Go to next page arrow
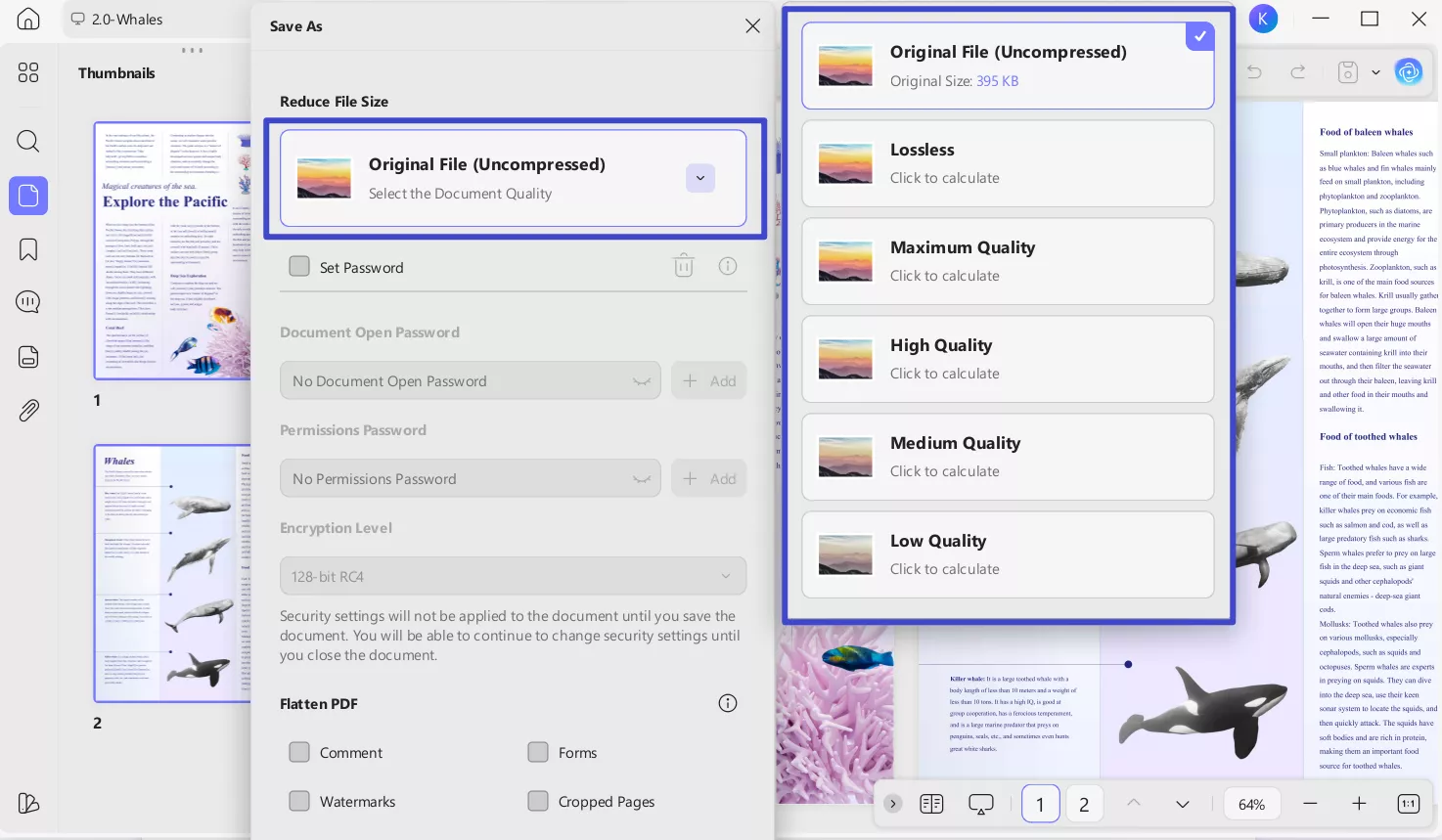1442x840 pixels. [x=1183, y=804]
